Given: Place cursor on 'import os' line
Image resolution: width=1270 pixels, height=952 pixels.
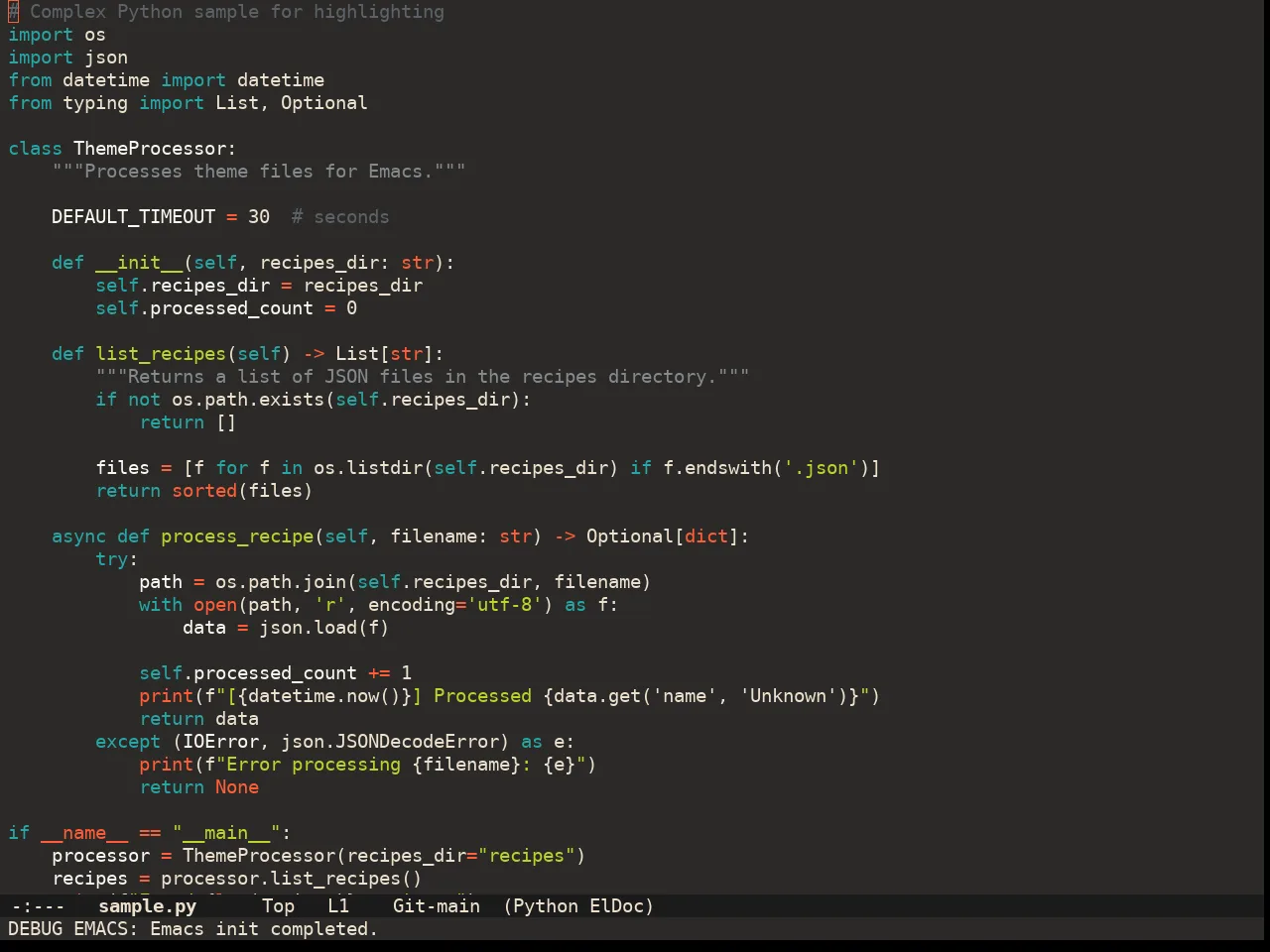Looking at the screenshot, I should click(57, 35).
